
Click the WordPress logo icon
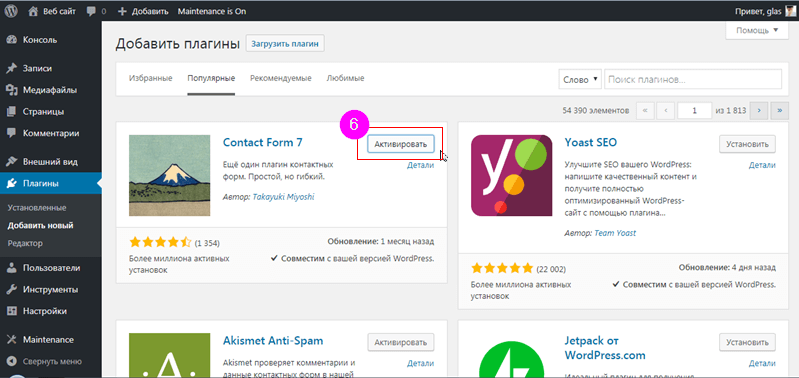pyautogui.click(x=12, y=11)
